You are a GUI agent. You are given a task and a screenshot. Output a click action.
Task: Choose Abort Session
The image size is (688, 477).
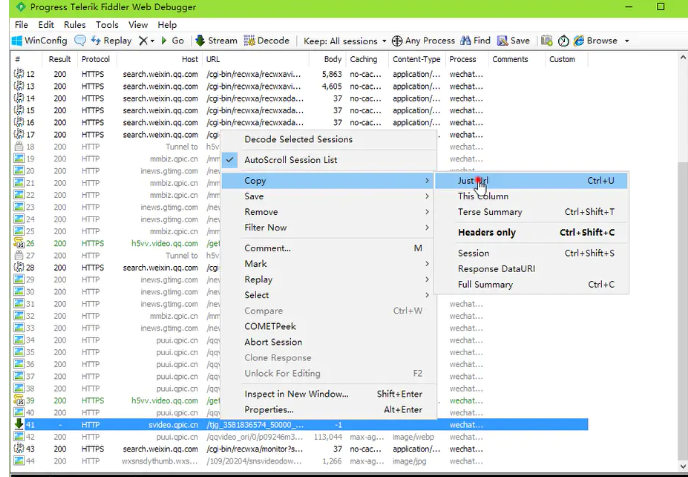tap(329, 342)
